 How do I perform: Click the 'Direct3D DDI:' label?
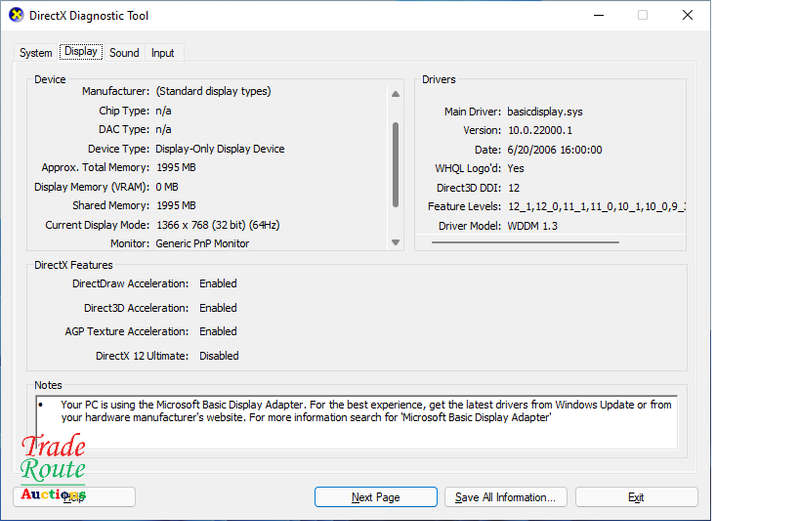(469, 188)
